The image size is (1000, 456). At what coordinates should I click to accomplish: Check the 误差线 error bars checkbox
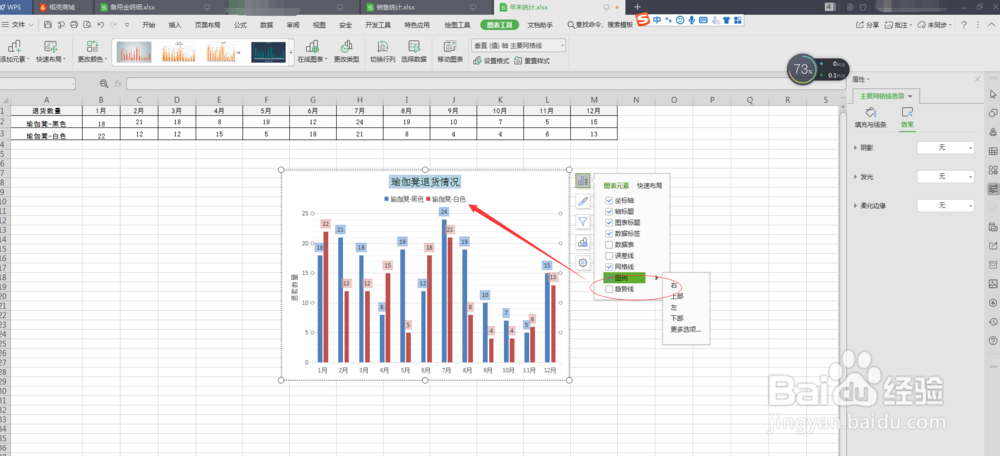coord(609,256)
